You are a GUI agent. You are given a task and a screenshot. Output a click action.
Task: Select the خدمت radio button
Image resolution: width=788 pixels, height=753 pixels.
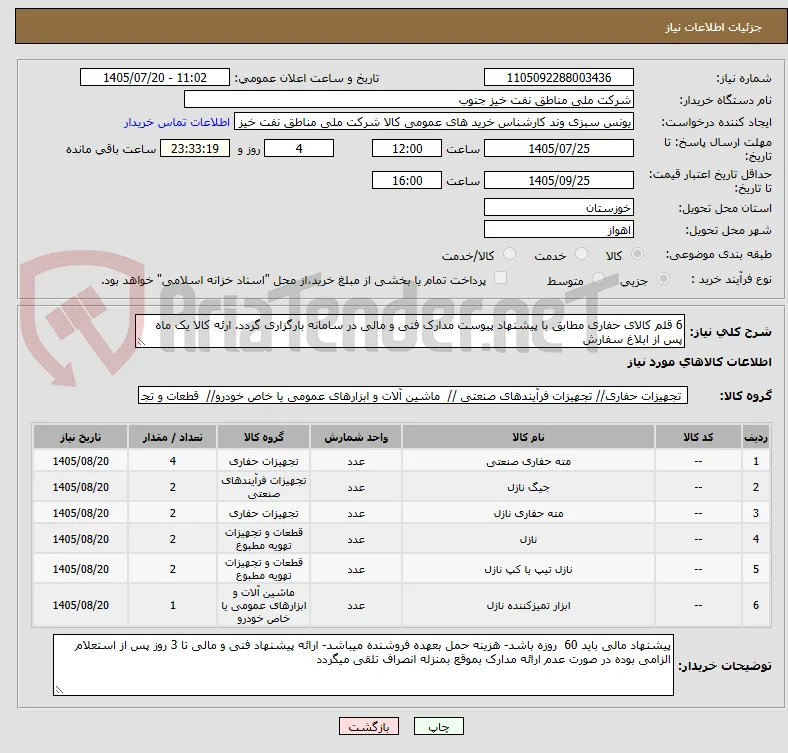(581, 254)
